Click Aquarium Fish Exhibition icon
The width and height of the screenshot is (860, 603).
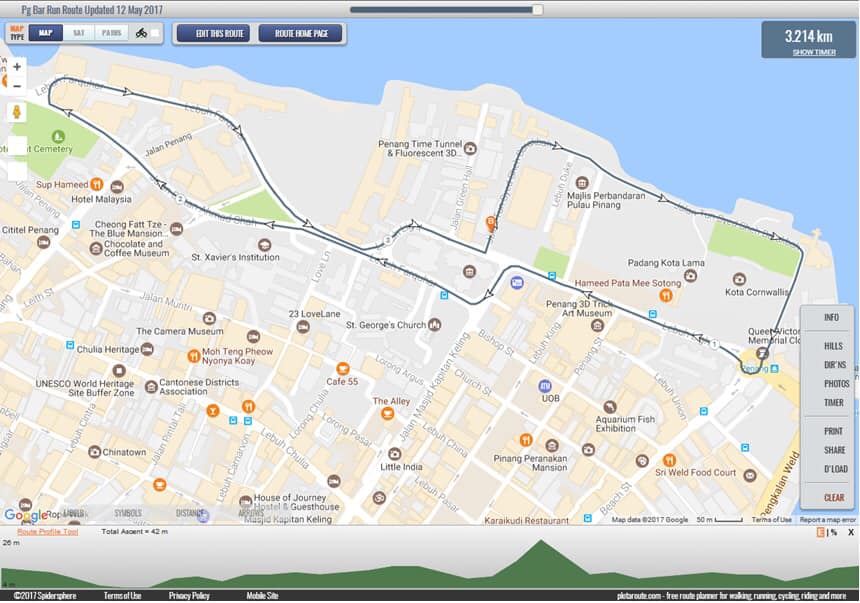[x=610, y=407]
